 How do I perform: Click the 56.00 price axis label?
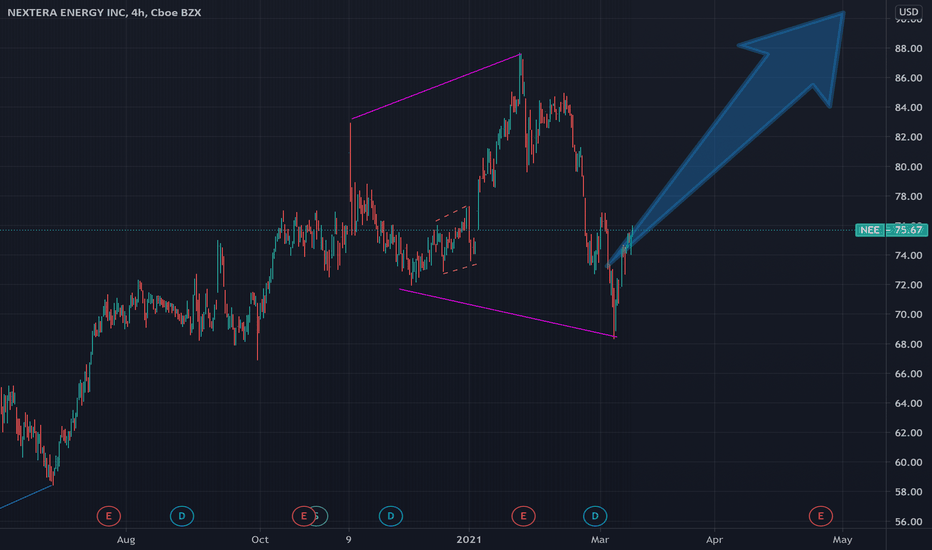[909, 521]
